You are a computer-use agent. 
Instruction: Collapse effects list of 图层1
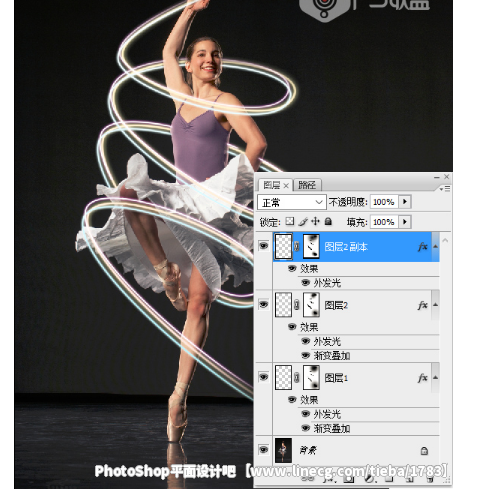pos(435,377)
